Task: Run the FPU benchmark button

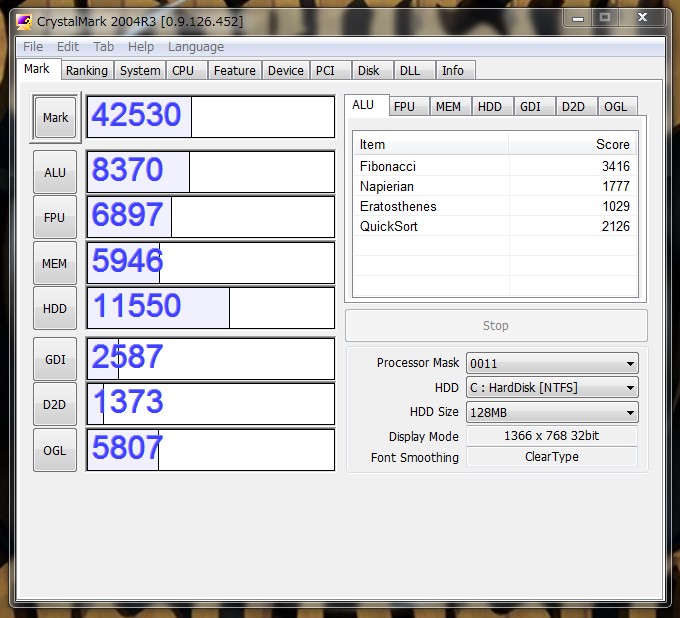Action: 55,217
